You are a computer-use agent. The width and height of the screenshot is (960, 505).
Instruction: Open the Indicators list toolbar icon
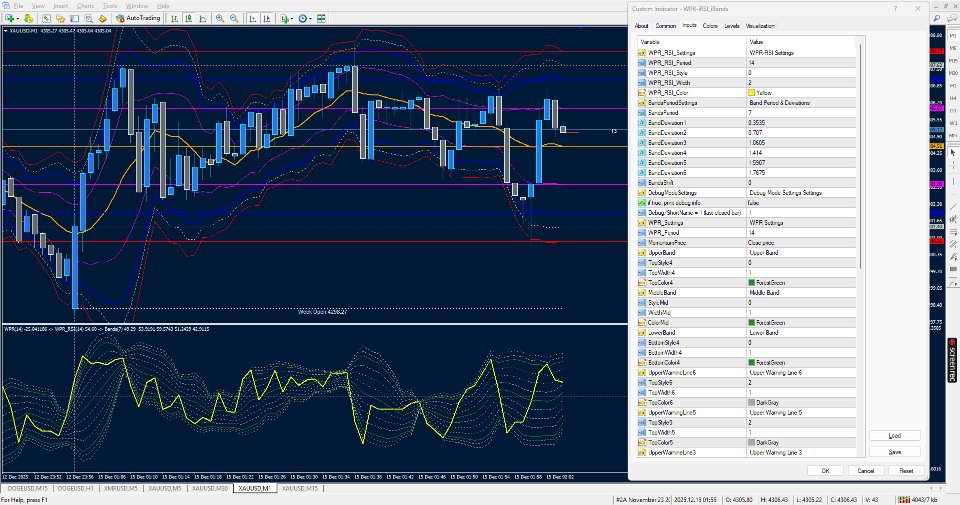click(285, 18)
